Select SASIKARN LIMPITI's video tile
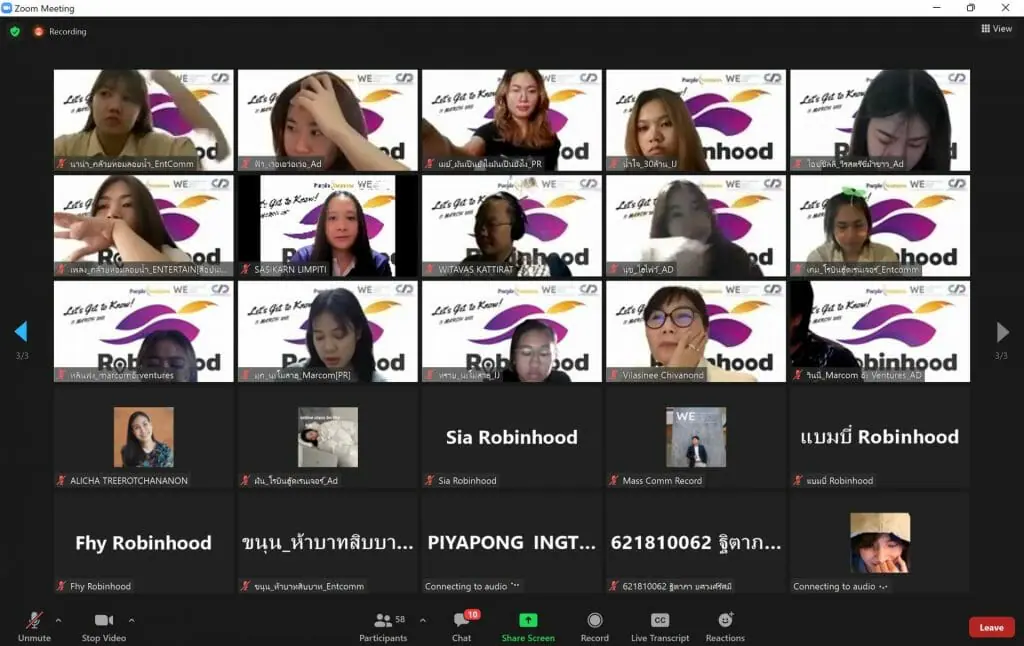The image size is (1024, 646). click(x=328, y=226)
